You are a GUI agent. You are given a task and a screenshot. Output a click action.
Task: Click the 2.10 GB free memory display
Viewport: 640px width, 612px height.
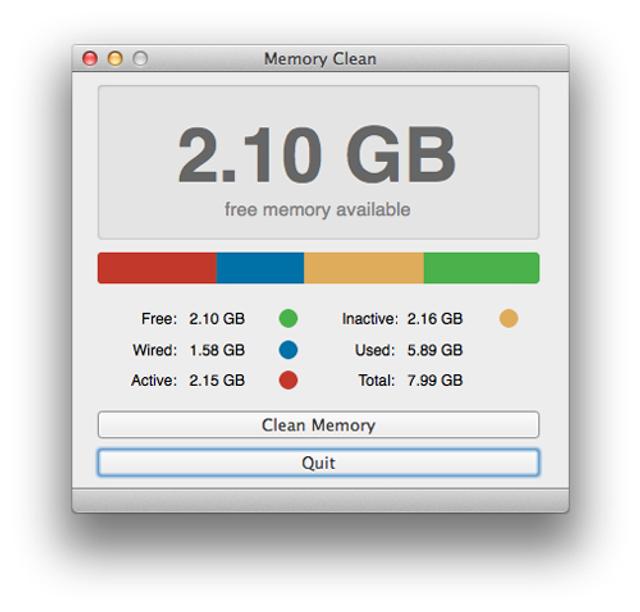(x=317, y=157)
